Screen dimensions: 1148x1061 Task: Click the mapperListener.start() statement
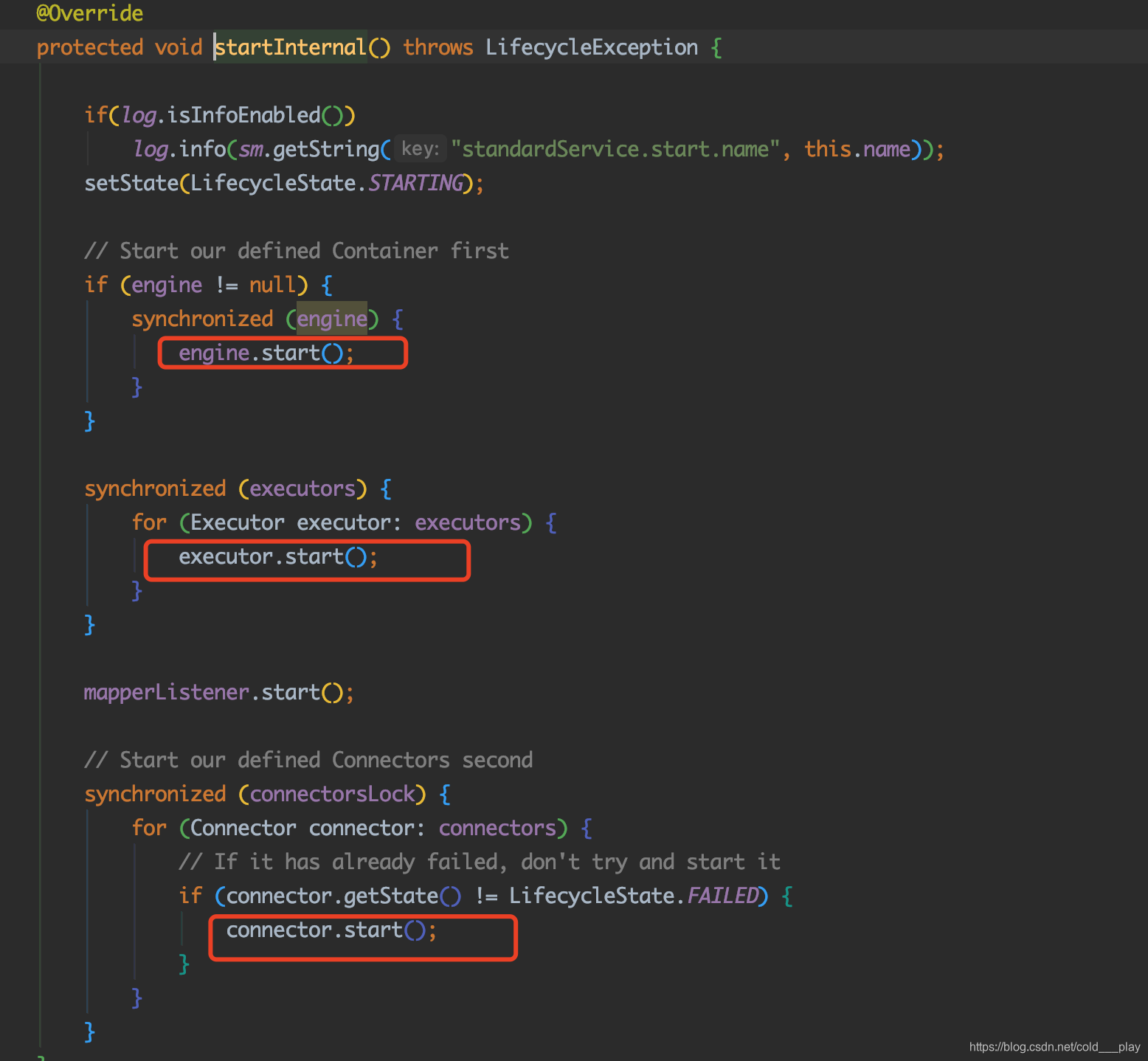point(219,692)
